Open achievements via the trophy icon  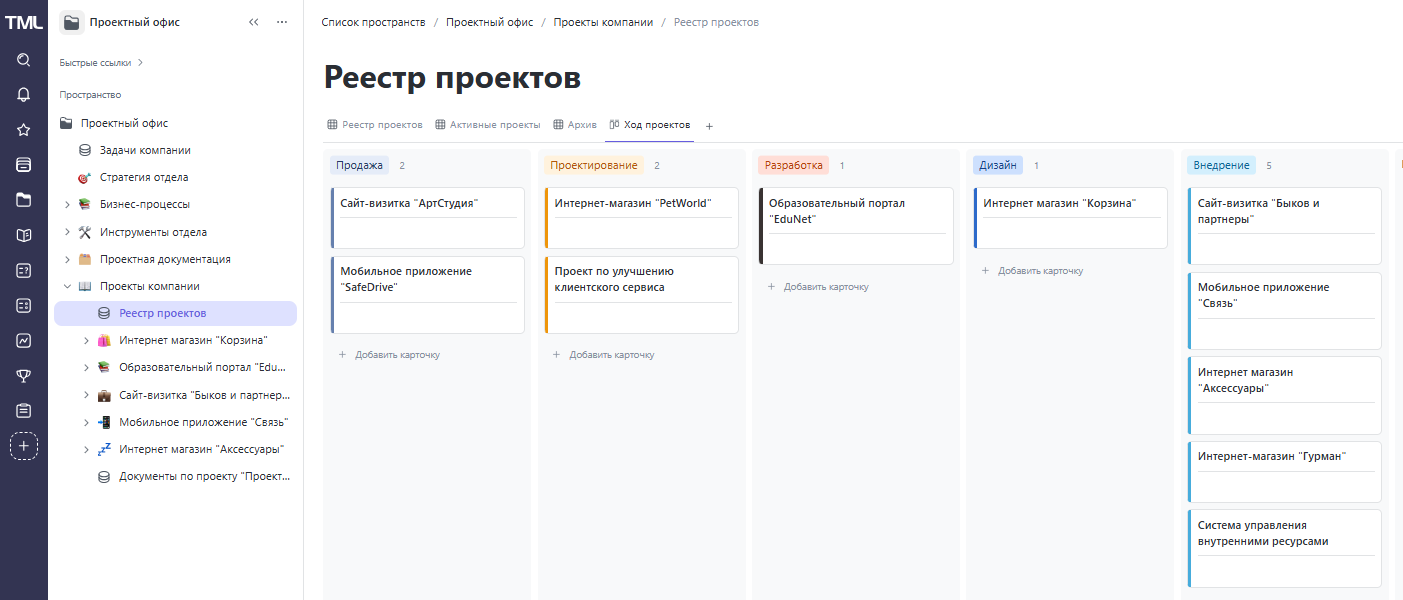pyautogui.click(x=23, y=375)
